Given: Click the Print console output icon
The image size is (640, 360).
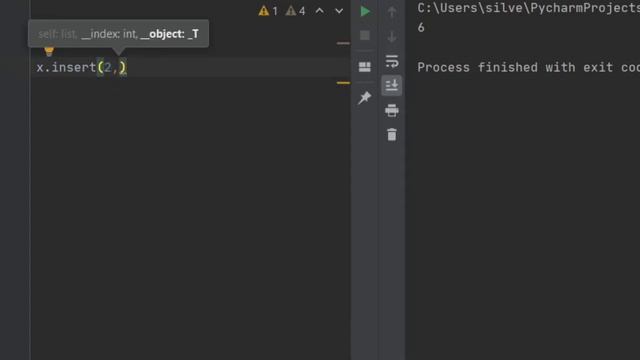Looking at the screenshot, I should [x=392, y=110].
